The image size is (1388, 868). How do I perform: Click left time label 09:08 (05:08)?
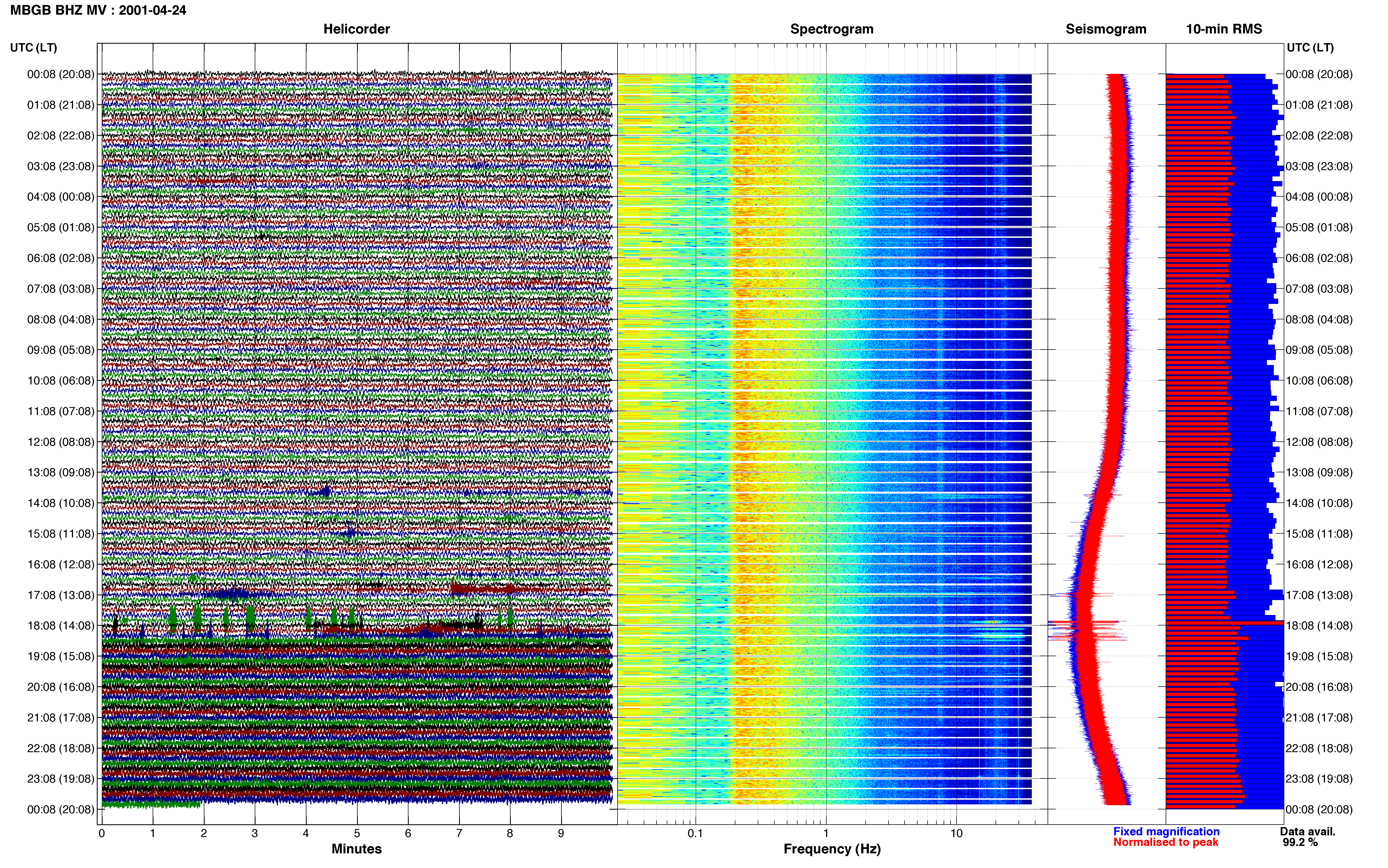[60, 350]
